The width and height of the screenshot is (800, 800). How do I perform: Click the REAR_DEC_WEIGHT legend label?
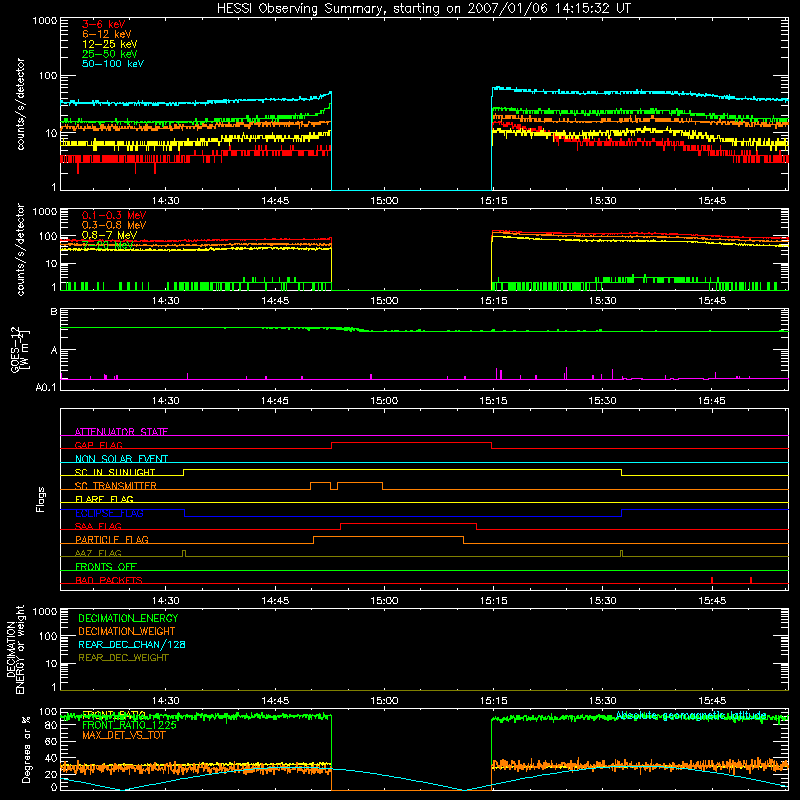pyautogui.click(x=123, y=658)
